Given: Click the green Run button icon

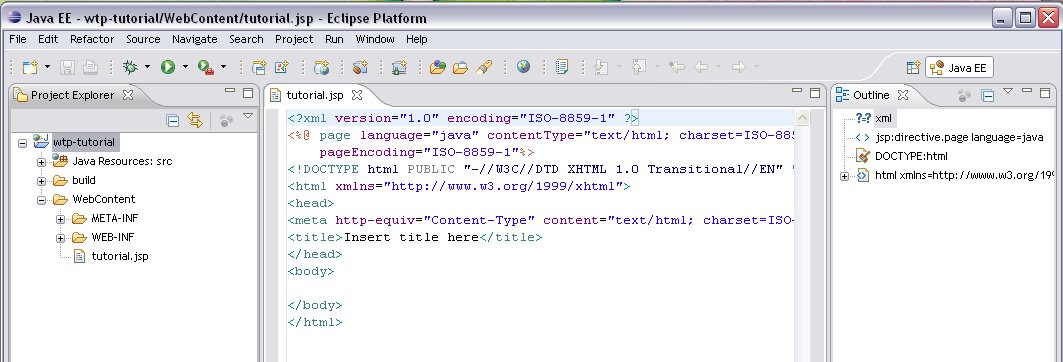Looking at the screenshot, I should [x=167, y=67].
